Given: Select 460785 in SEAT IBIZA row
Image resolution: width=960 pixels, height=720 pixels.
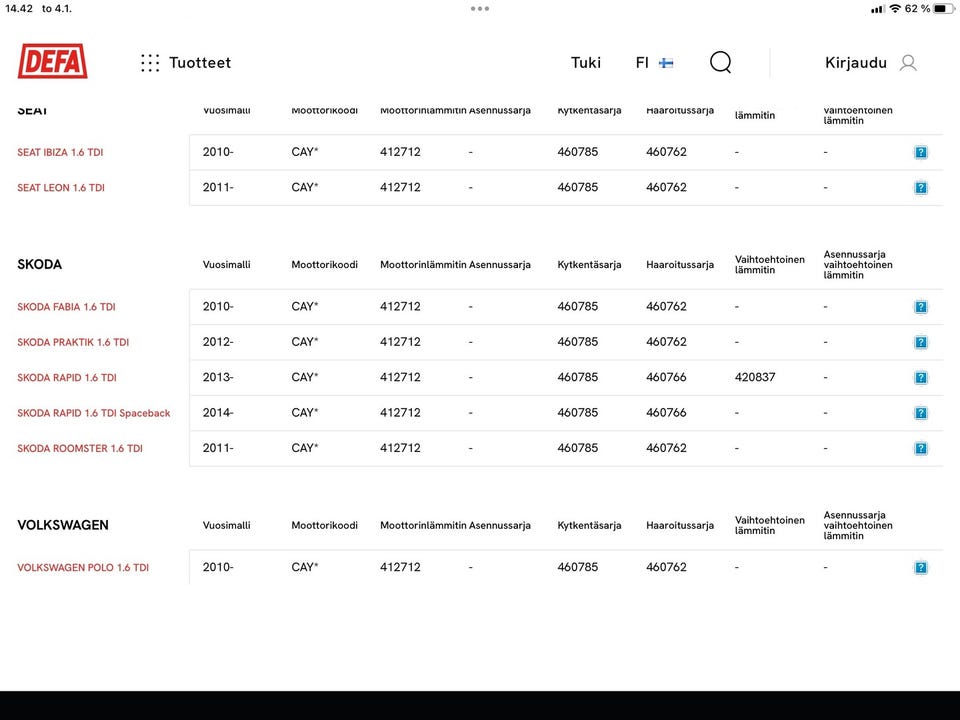Looking at the screenshot, I should [x=577, y=152].
